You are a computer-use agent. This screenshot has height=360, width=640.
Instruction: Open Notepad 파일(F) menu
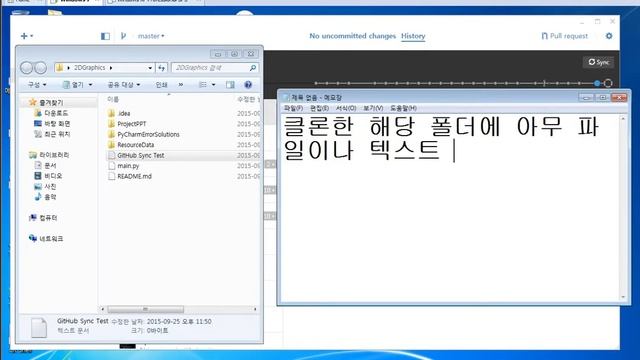293,108
